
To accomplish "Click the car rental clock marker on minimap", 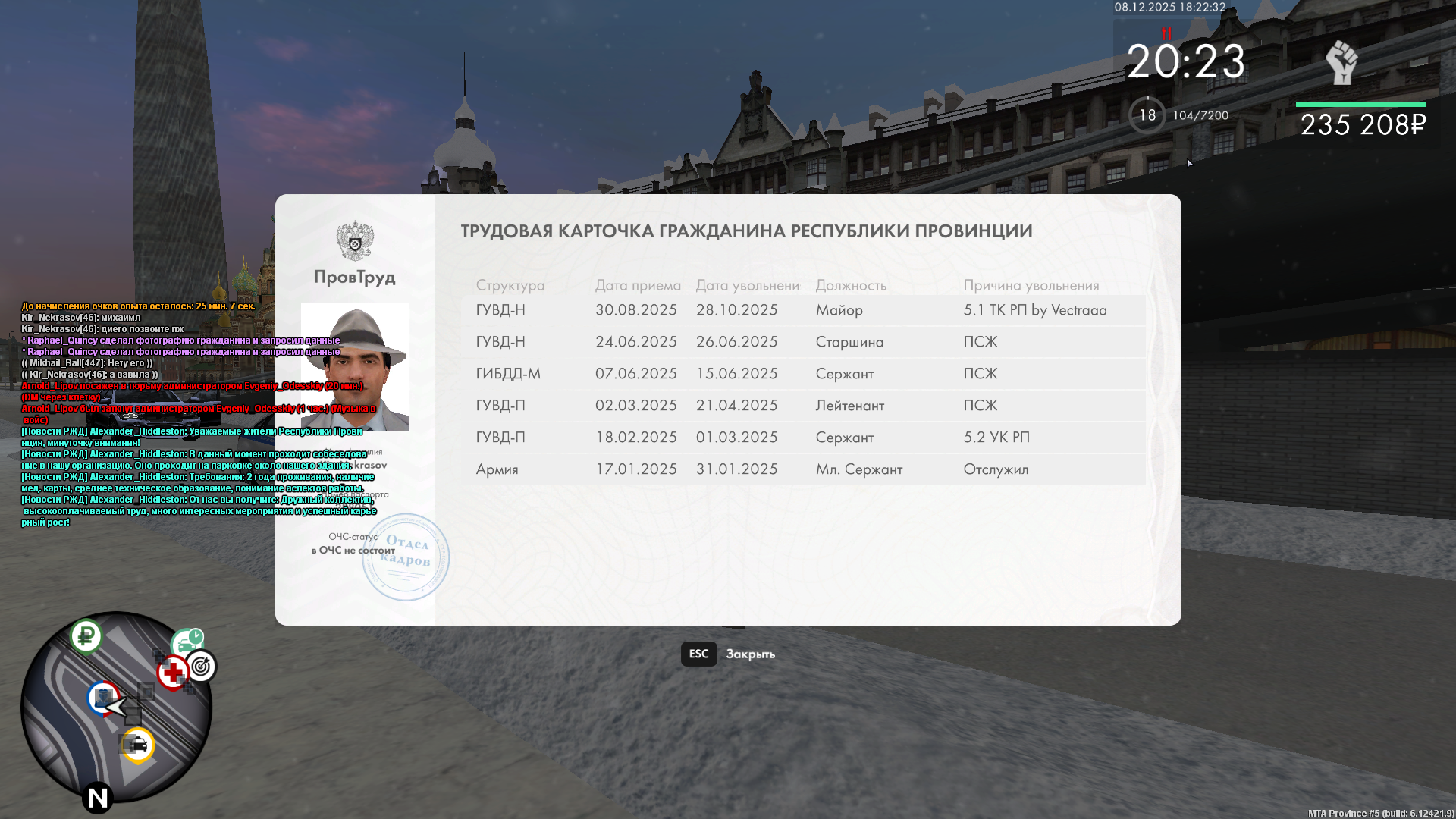I will point(187,642).
